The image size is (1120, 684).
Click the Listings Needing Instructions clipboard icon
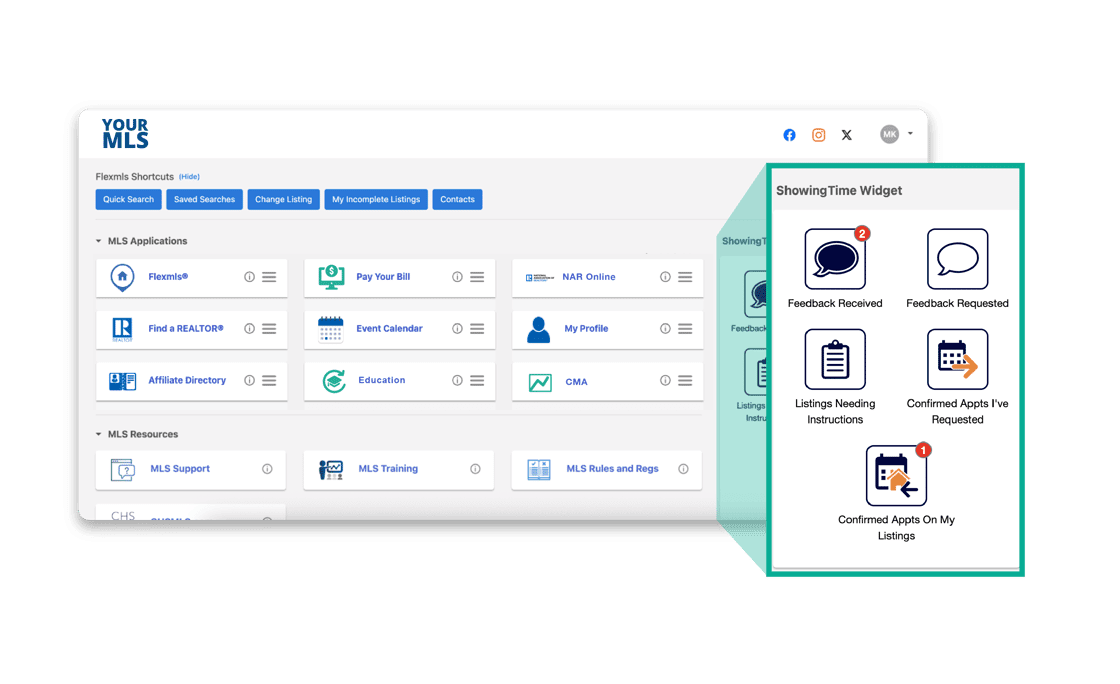click(x=835, y=360)
